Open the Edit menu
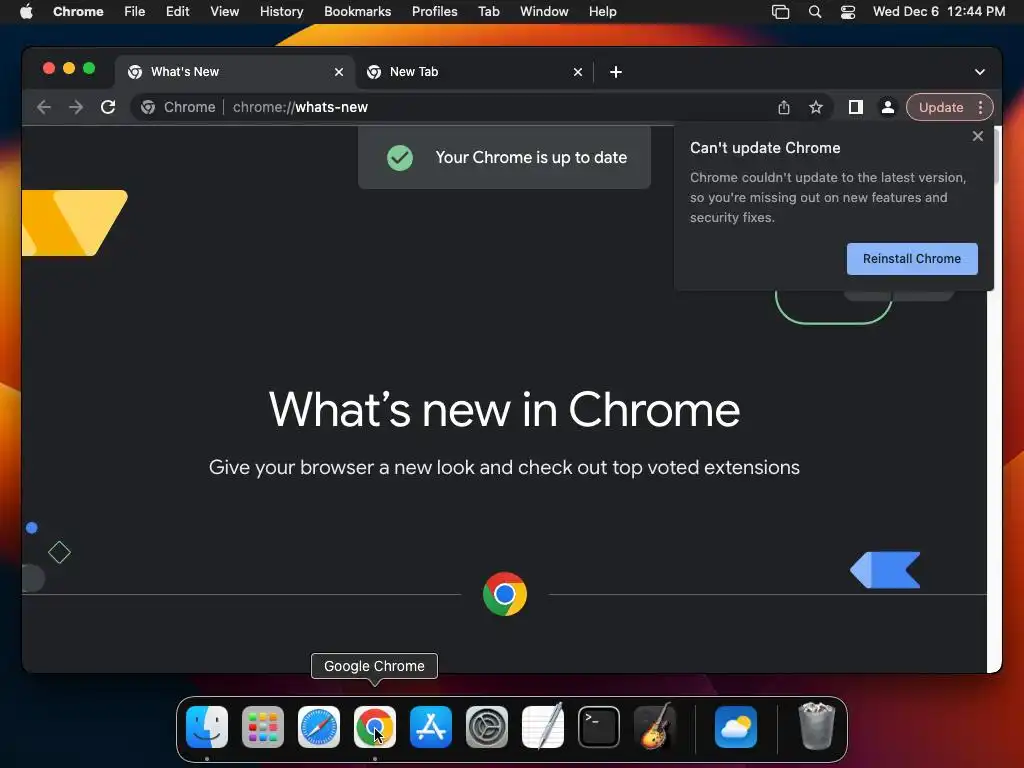The height and width of the screenshot is (768, 1024). [x=177, y=11]
